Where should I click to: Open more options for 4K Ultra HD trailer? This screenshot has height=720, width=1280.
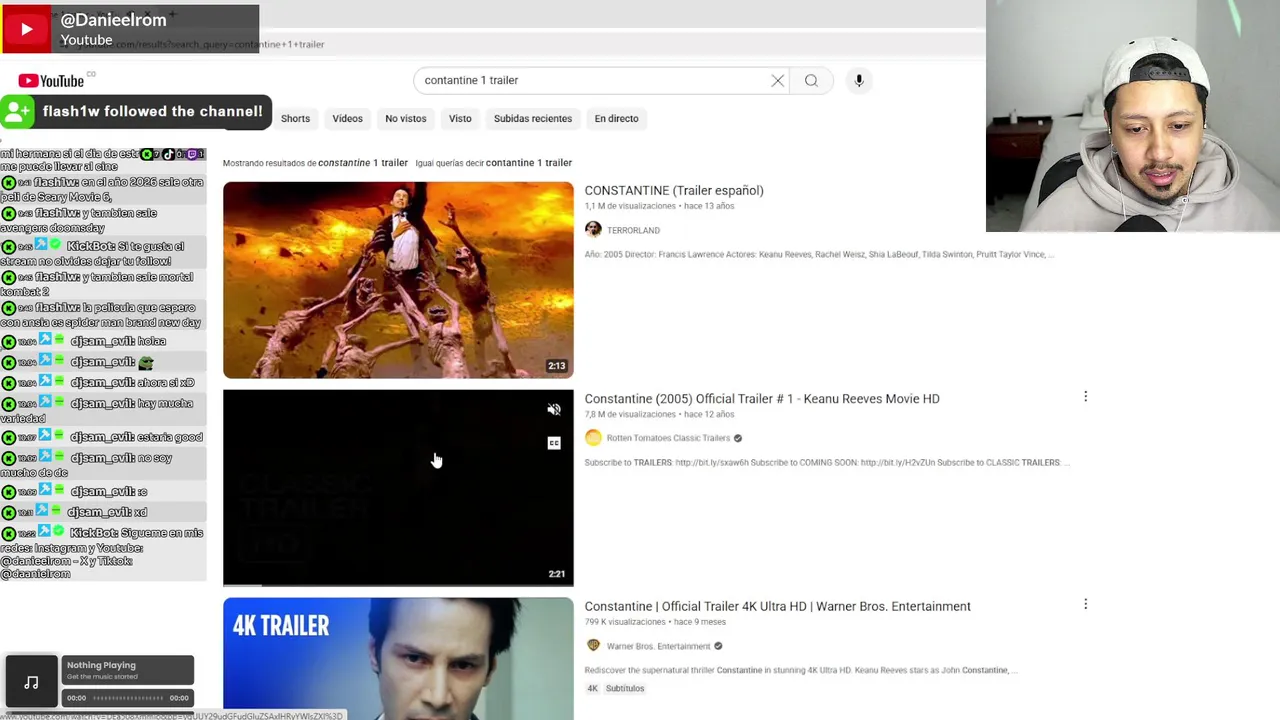[x=1085, y=605]
